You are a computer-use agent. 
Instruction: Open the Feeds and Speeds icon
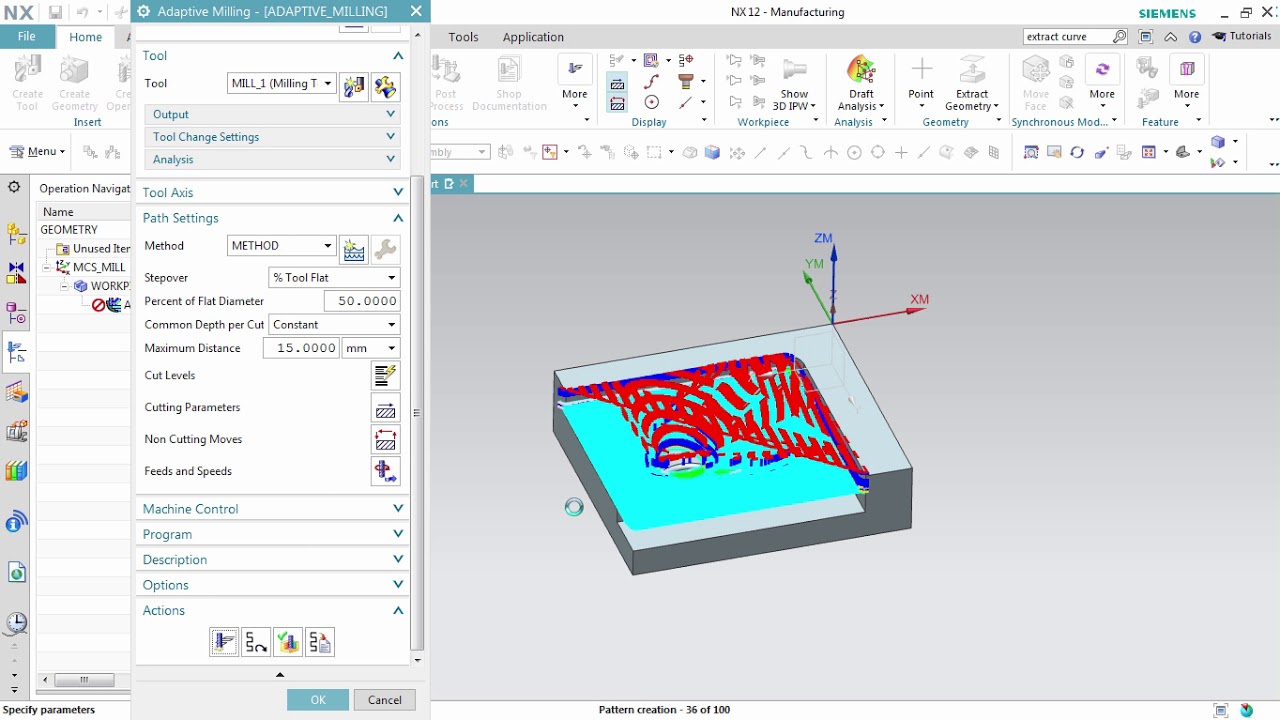[x=385, y=472]
